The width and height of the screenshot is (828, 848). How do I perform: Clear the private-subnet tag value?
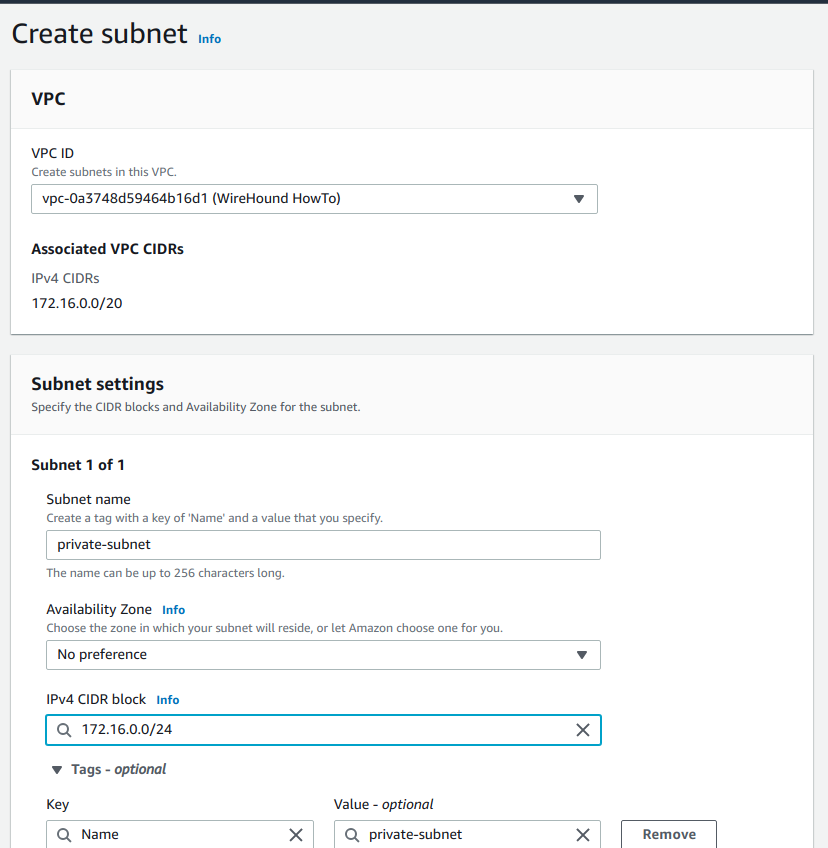(x=583, y=834)
